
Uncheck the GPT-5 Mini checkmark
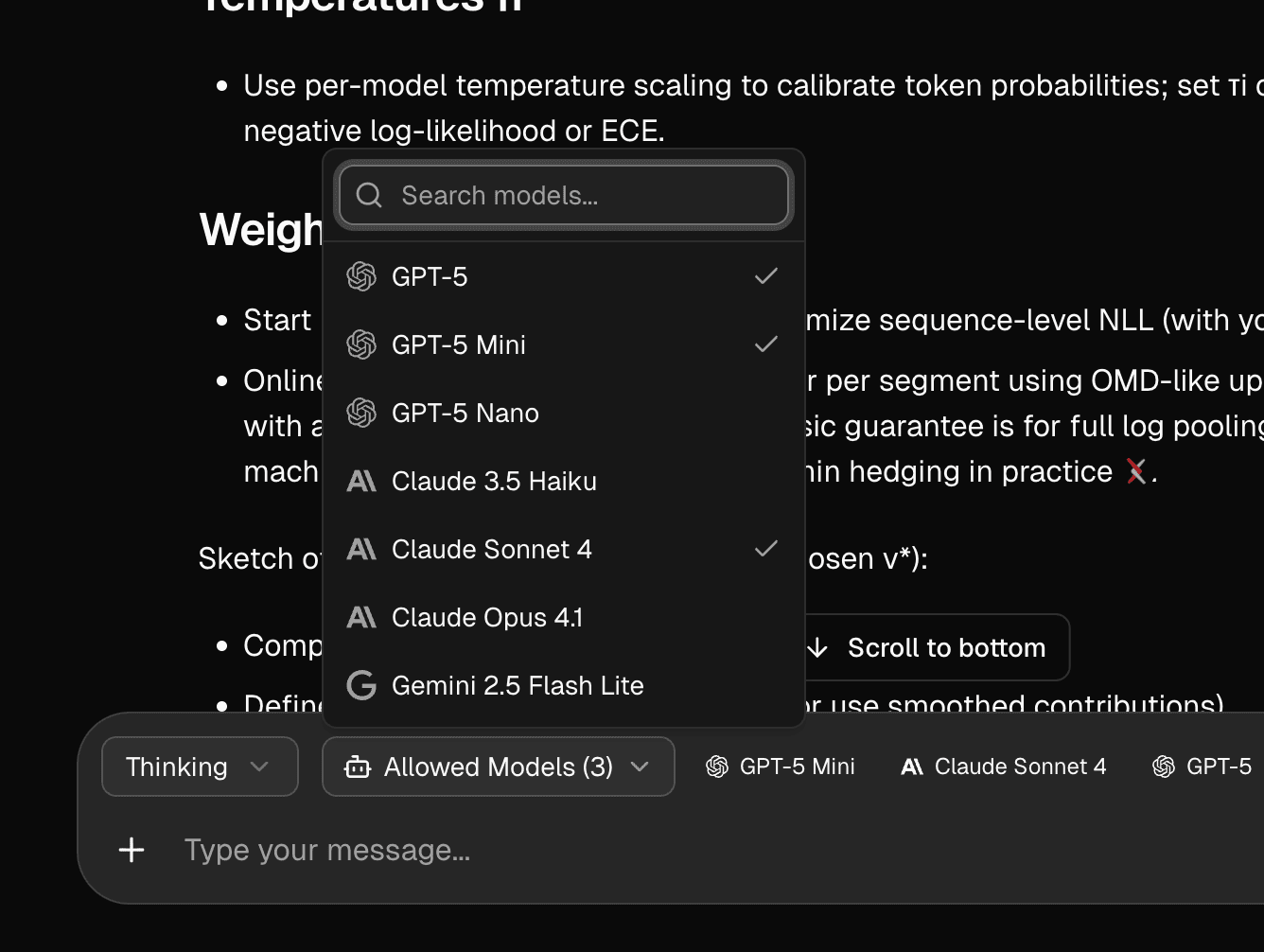(x=766, y=344)
